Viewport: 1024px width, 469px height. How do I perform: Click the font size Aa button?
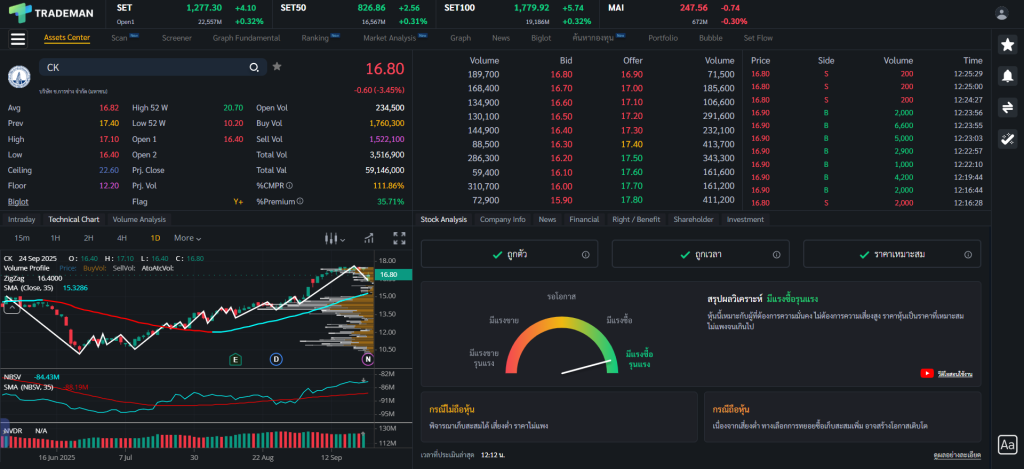[x=1007, y=445]
